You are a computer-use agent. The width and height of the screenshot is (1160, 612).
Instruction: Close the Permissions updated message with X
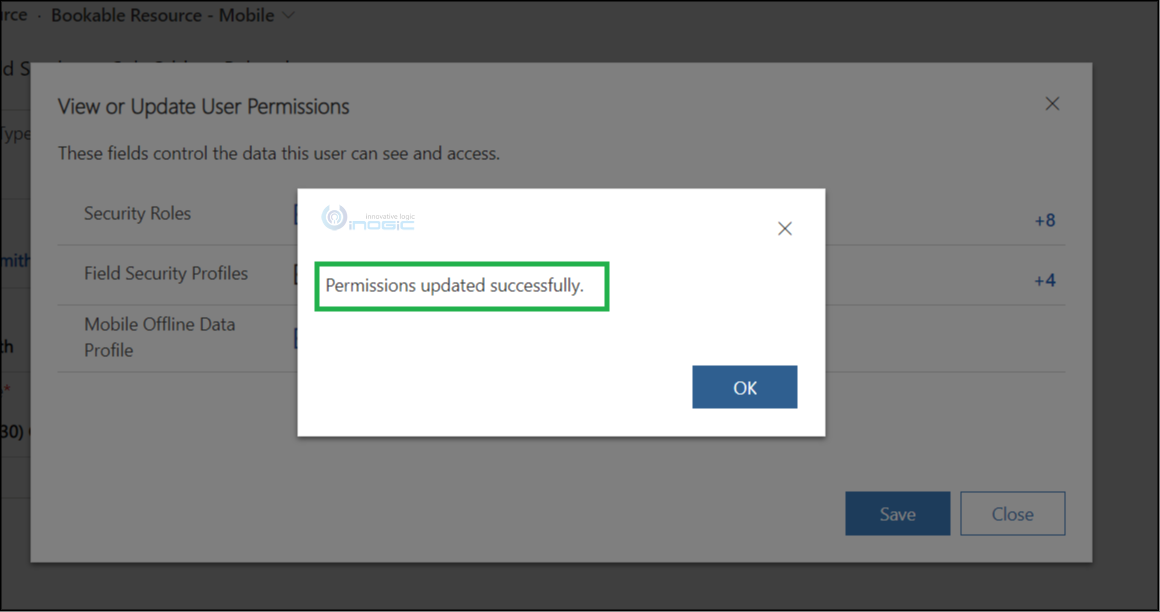(785, 229)
